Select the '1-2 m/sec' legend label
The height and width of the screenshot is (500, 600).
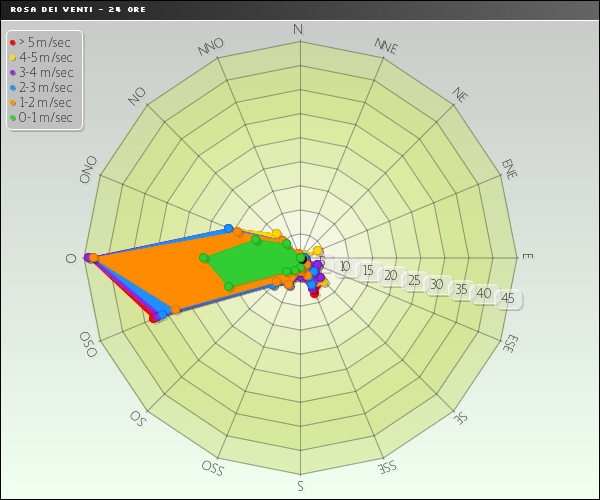(45, 102)
